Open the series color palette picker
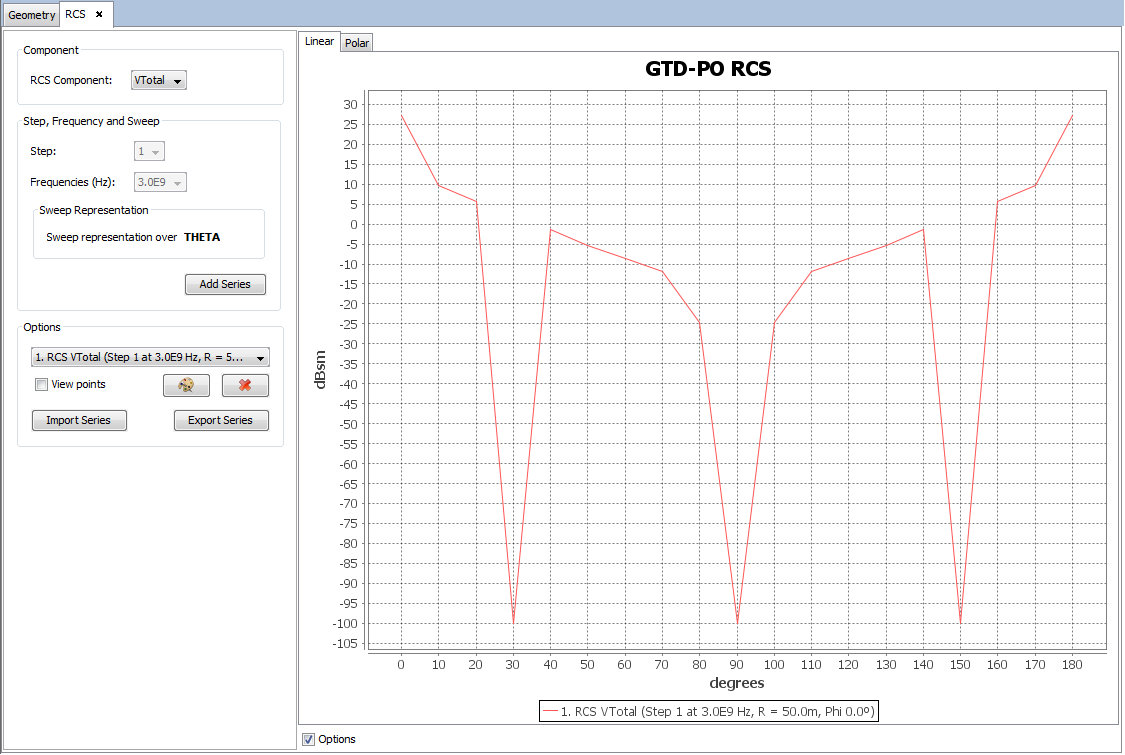 [x=186, y=386]
